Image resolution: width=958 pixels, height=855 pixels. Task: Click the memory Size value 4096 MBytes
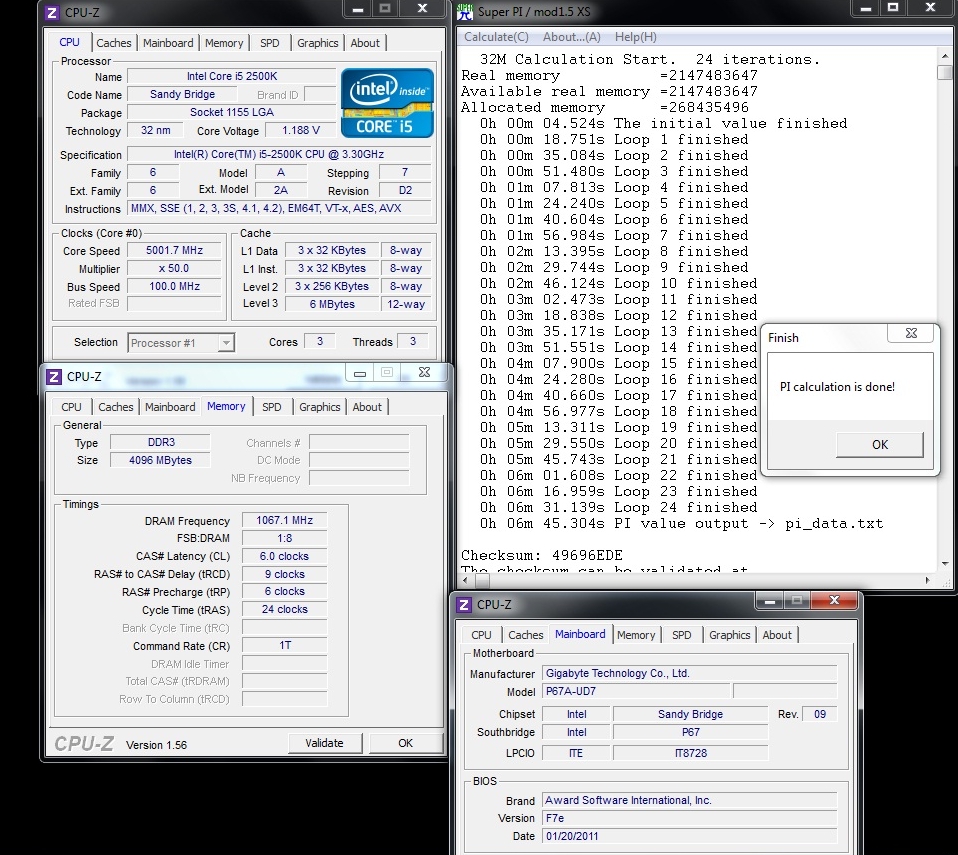click(x=160, y=460)
